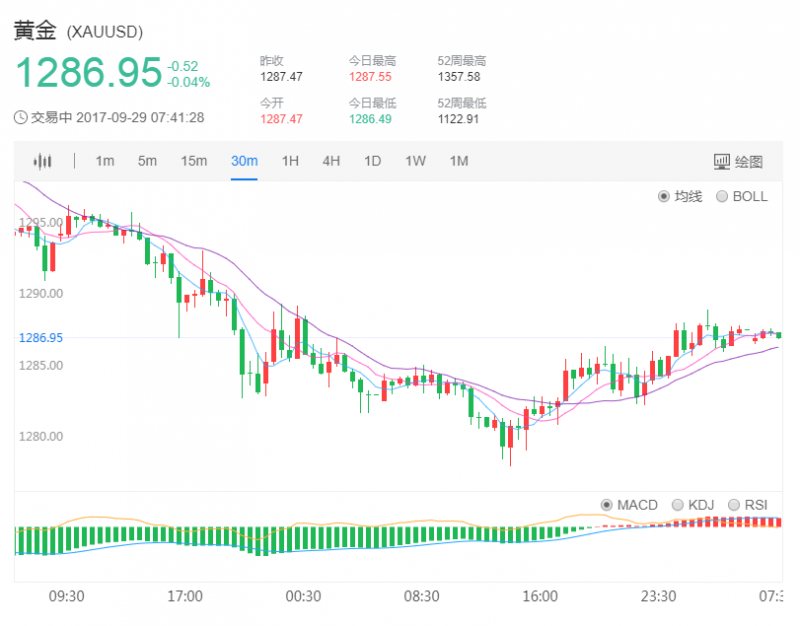Choose the 15m interval tab
Screen dimensions: 800x626
(x=194, y=161)
